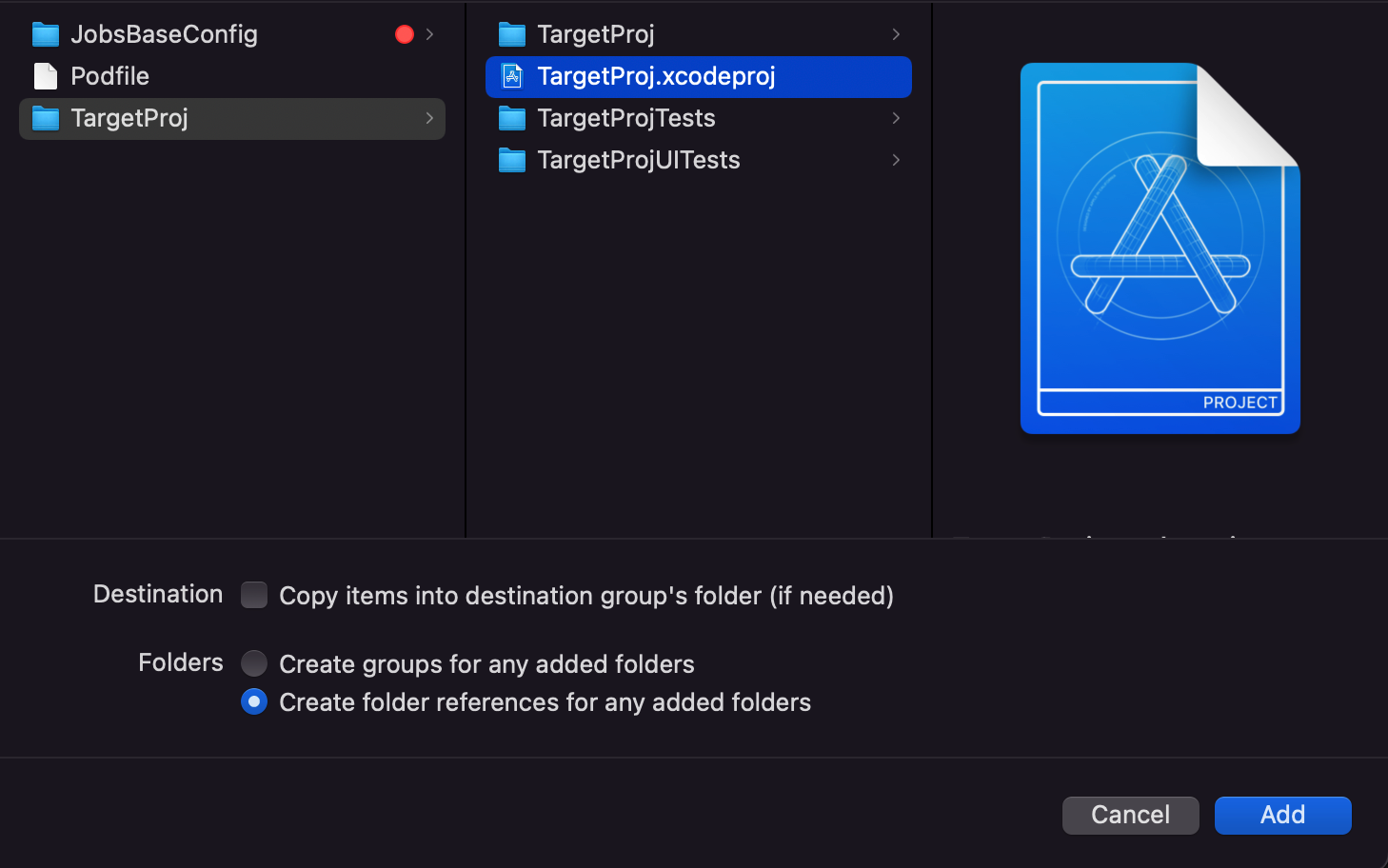
Task: Expand TargetProj subfolder chevron in middle column
Action: (896, 34)
